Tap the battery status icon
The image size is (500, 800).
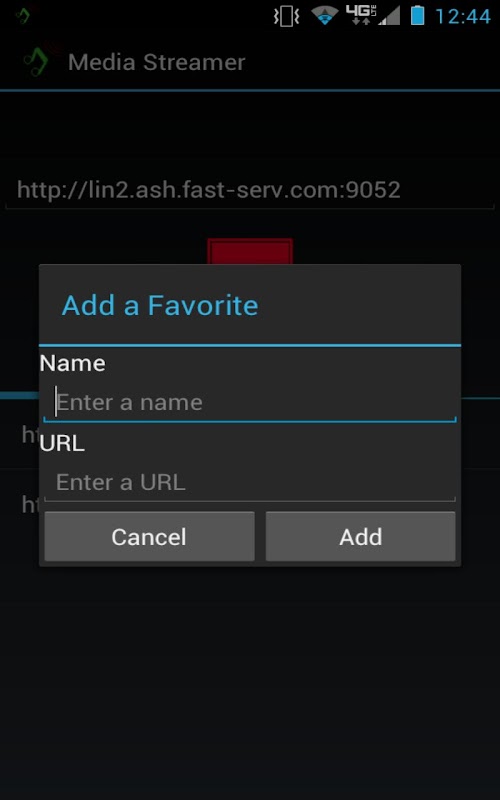[418, 16]
